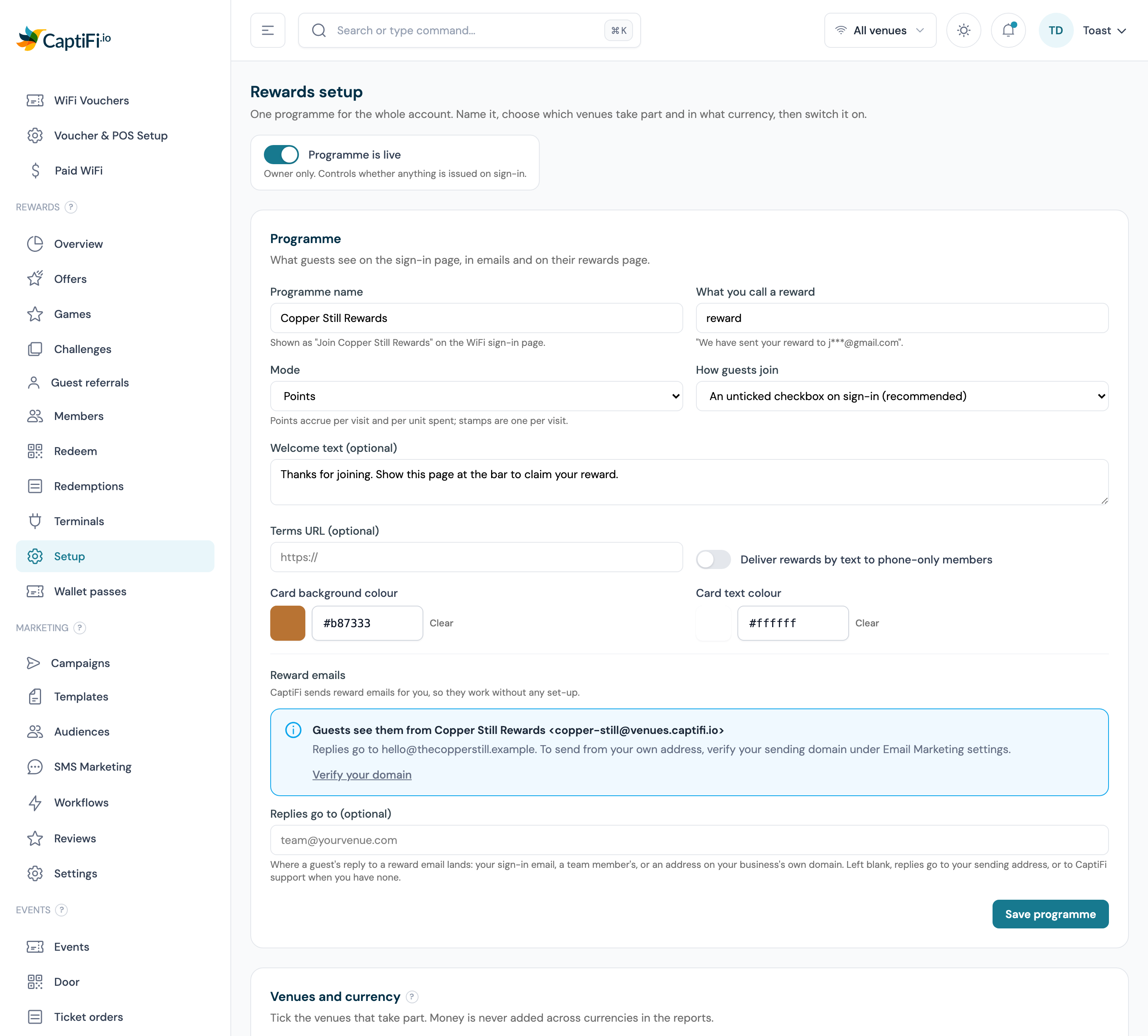Screen dimensions: 1148x1036
Task: Clear the card background colour
Action: (441, 623)
